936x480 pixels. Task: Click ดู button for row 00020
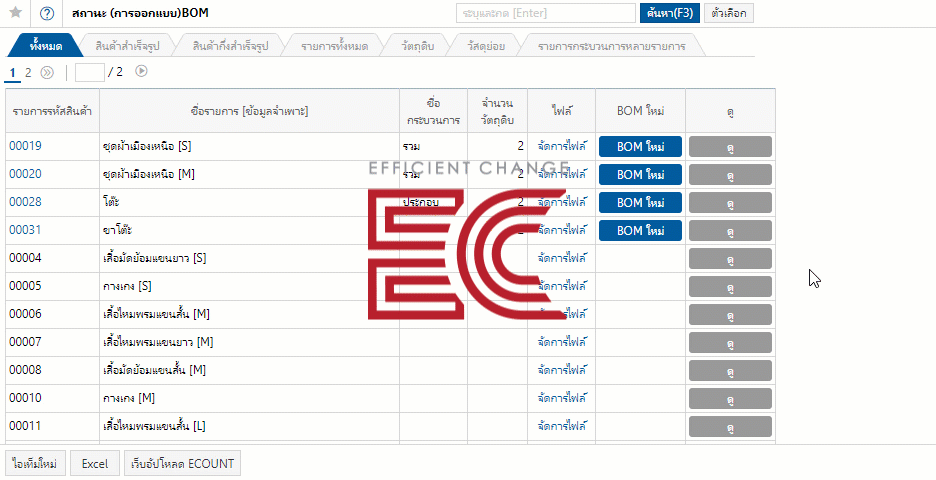[730, 175]
